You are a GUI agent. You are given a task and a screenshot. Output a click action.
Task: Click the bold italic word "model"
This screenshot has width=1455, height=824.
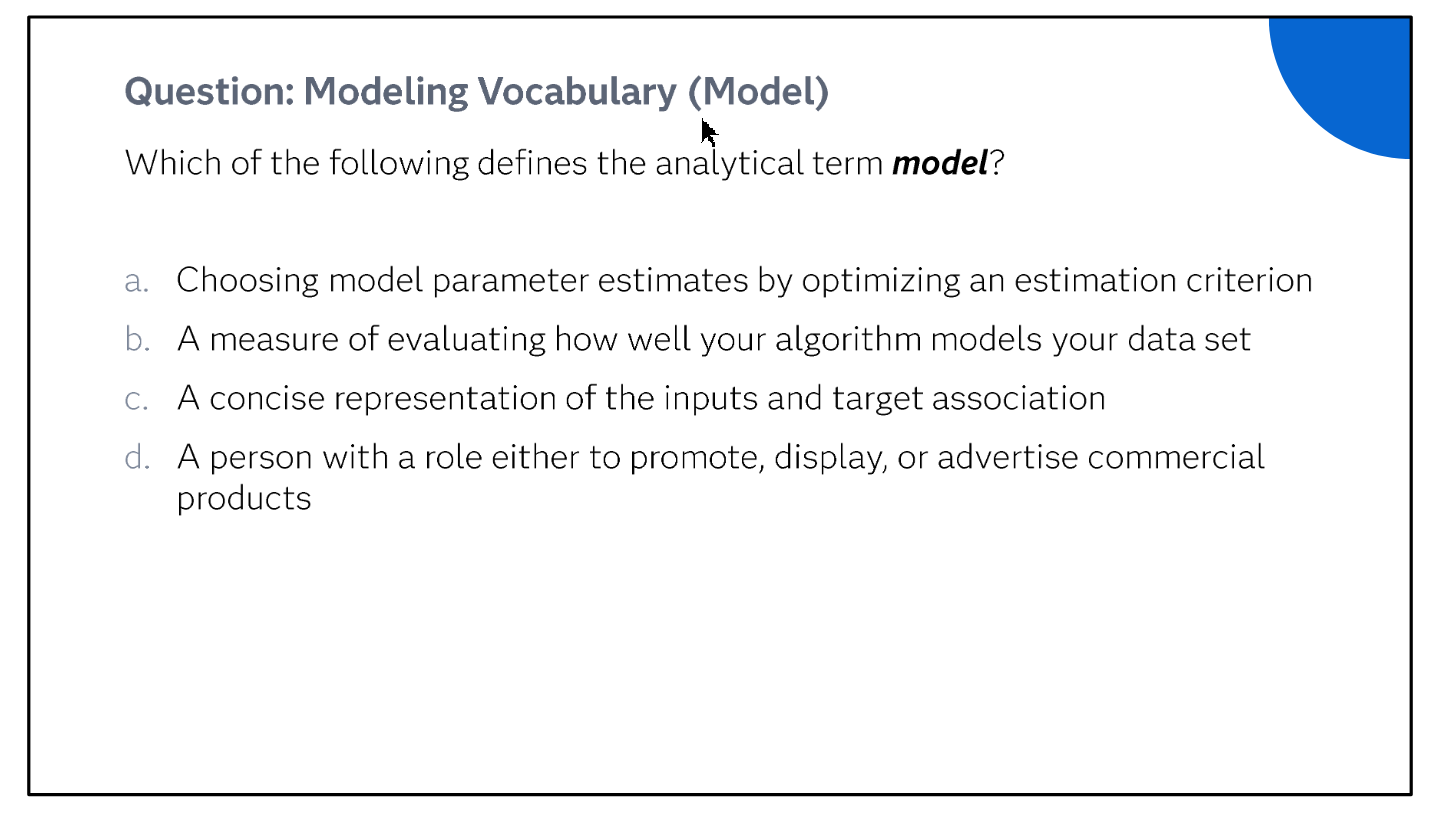(x=939, y=162)
